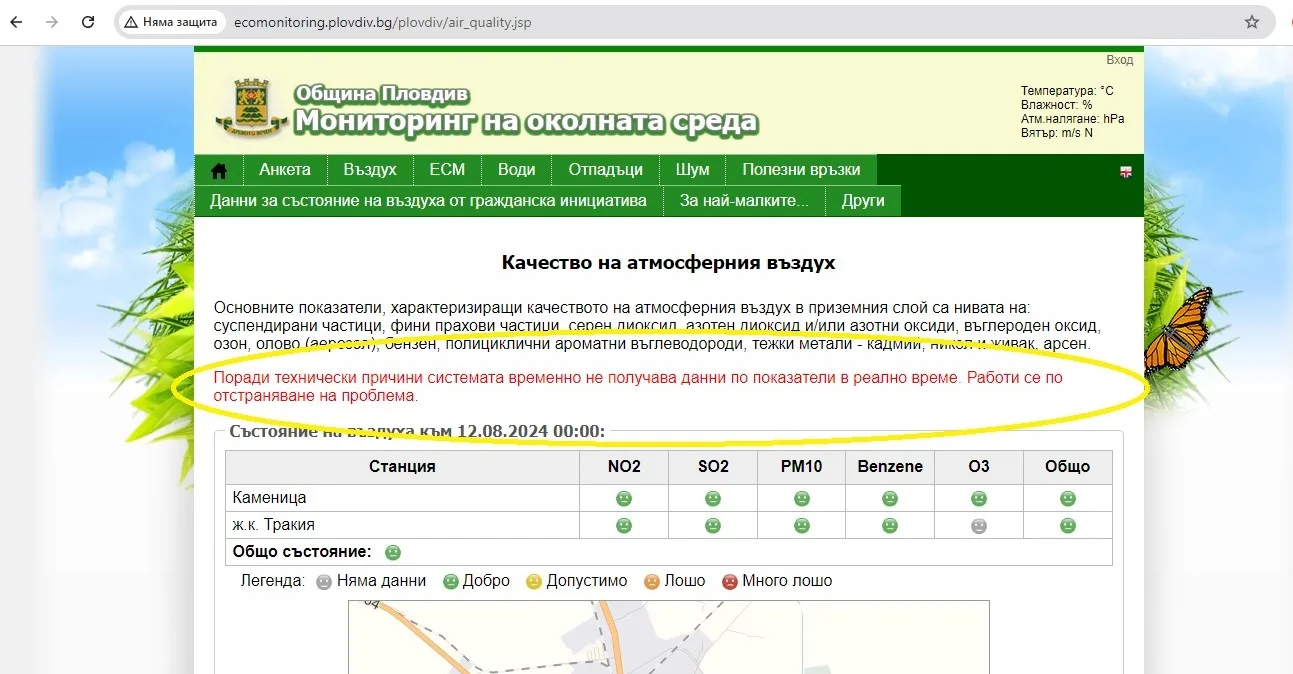Open the Въздух menu
The image size is (1293, 674).
click(370, 170)
